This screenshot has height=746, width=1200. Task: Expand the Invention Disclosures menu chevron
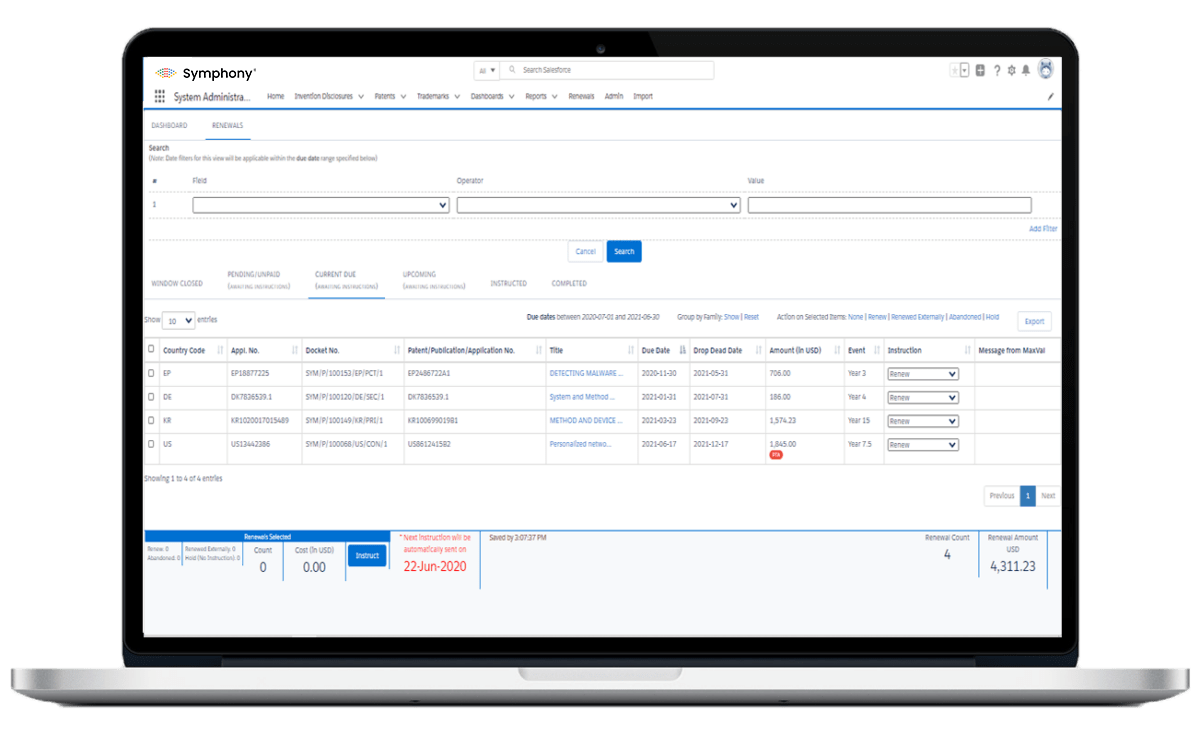point(360,97)
